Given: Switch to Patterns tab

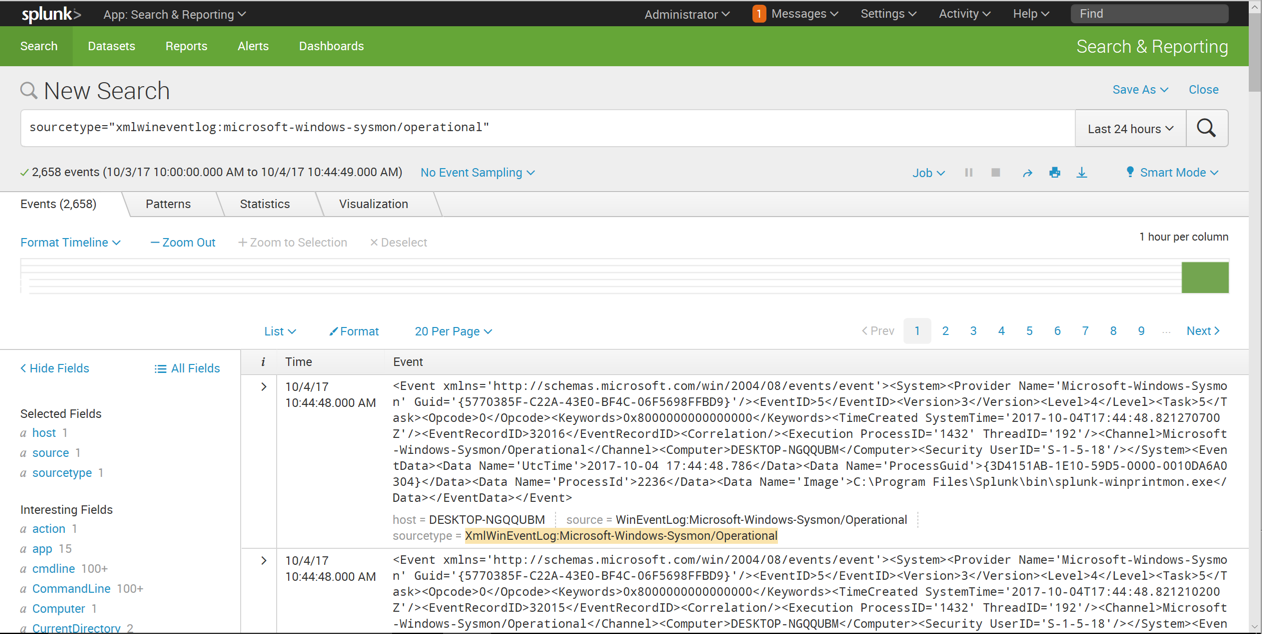Looking at the screenshot, I should (168, 204).
